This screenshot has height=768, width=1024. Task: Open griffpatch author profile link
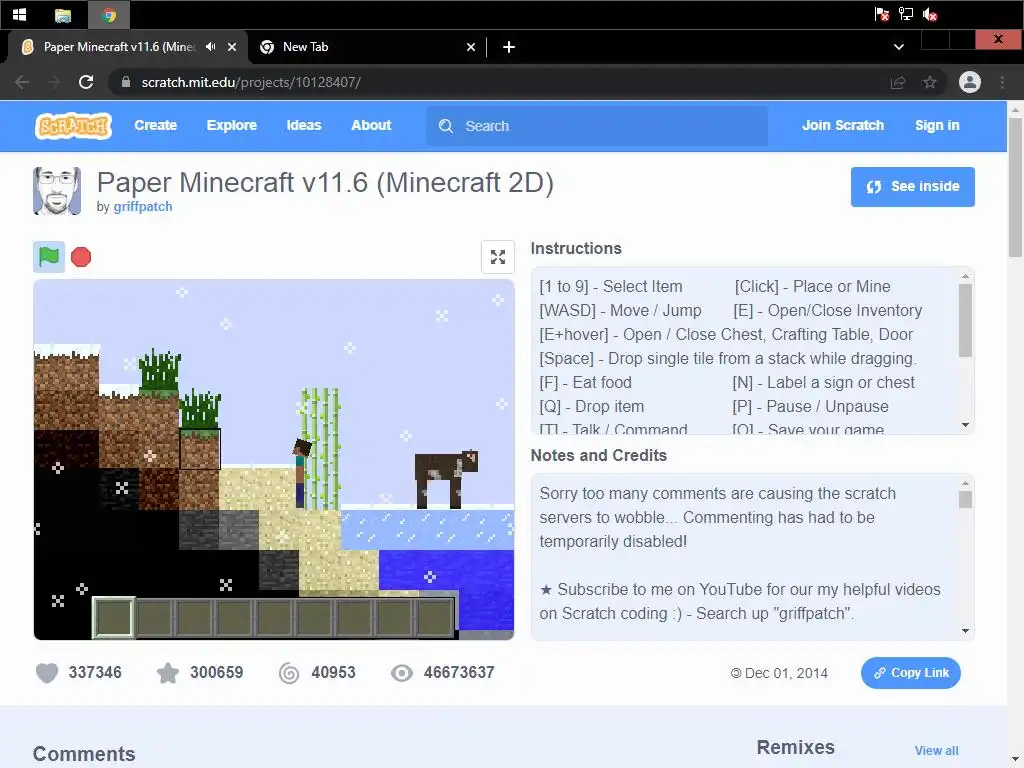coord(143,206)
